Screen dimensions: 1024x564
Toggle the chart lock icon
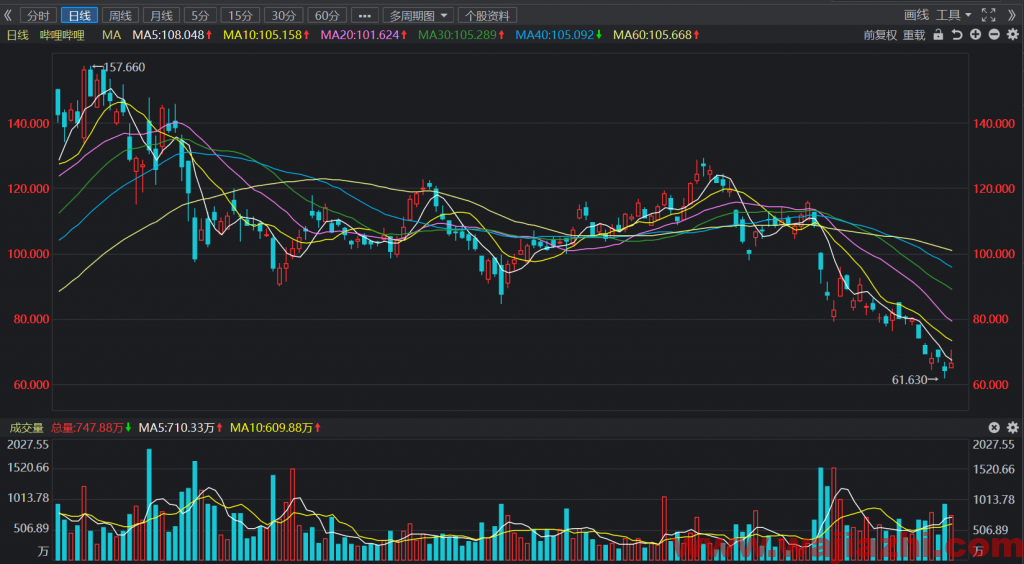(938, 35)
